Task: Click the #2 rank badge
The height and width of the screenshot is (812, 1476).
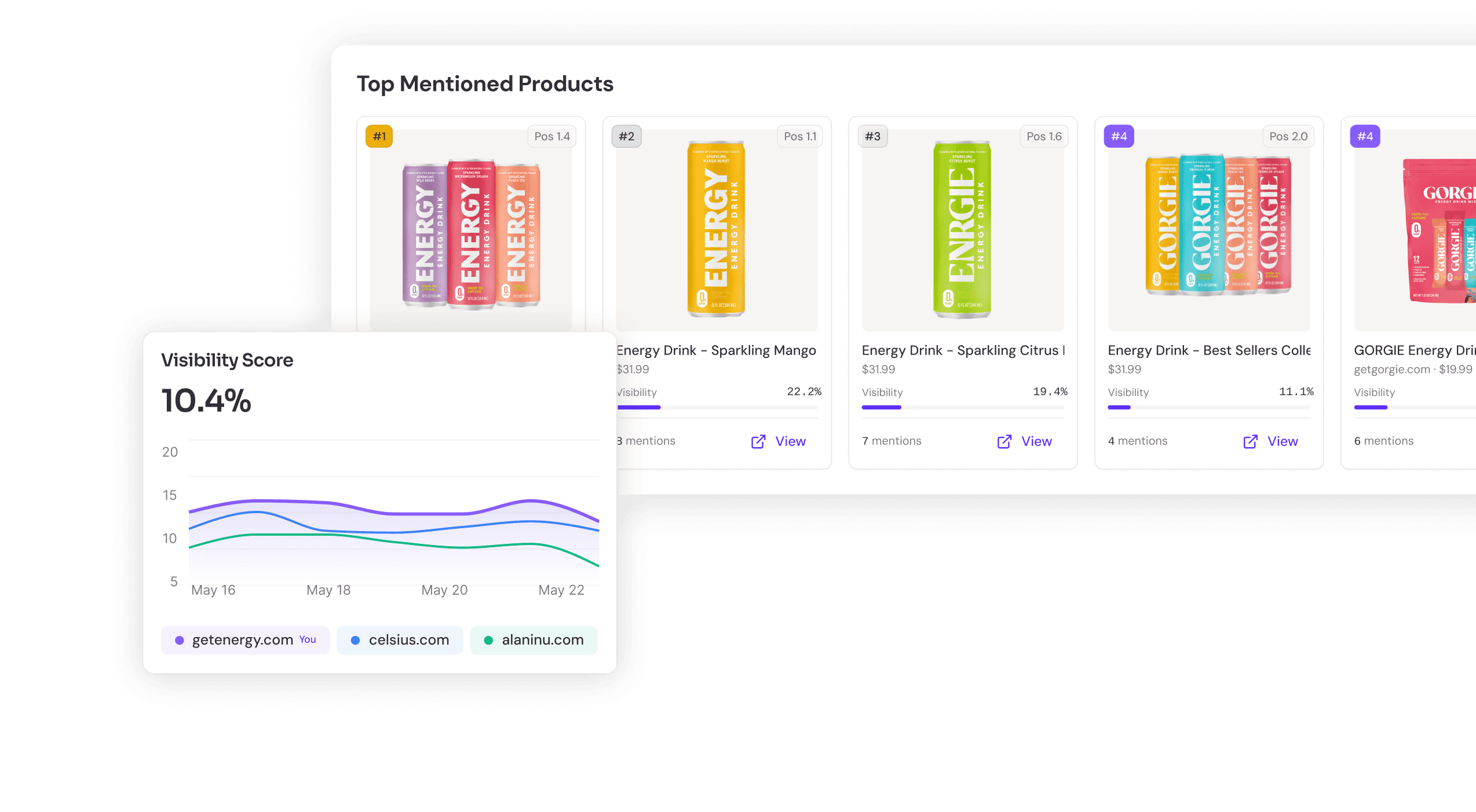Action: pyautogui.click(x=627, y=137)
